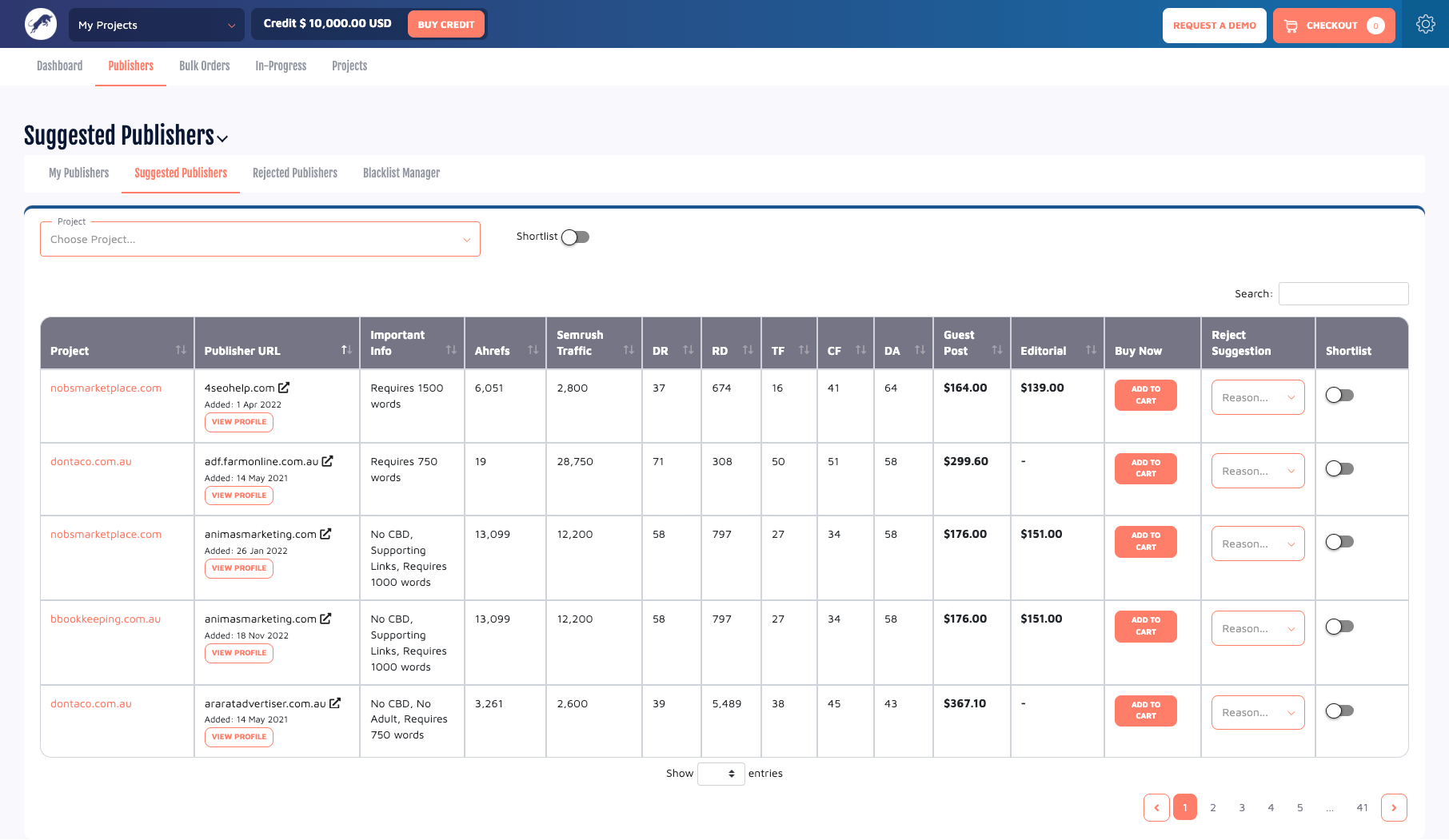
Task: Go to next page arrow
Action: [1394, 807]
